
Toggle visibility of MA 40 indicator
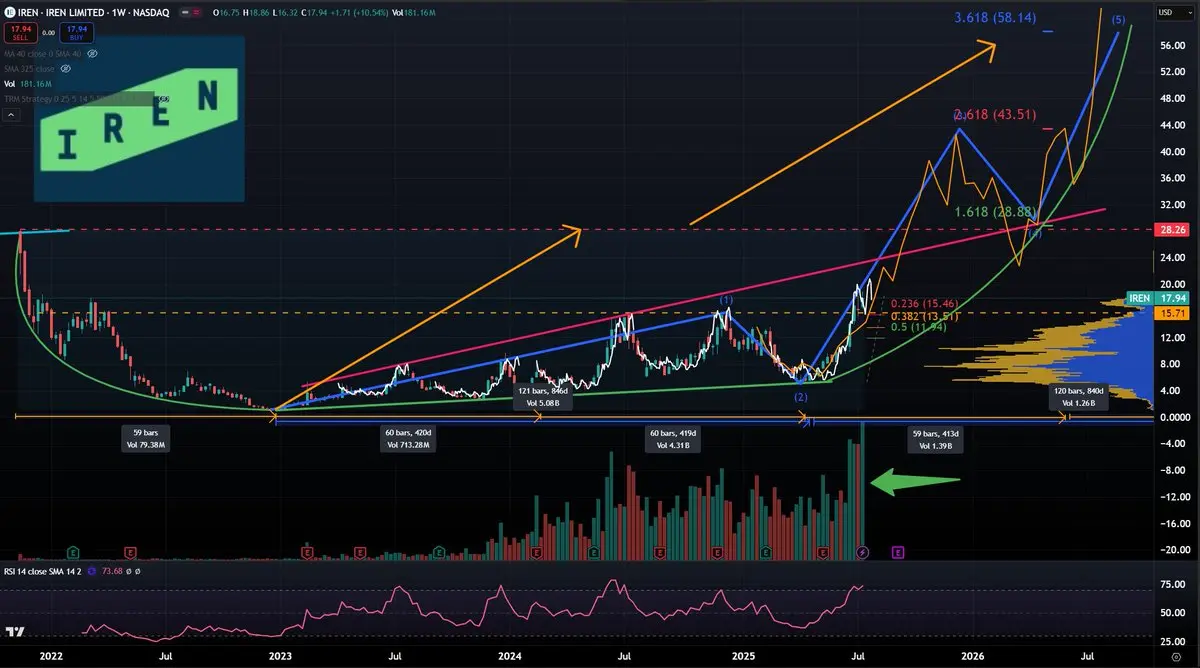tap(92, 52)
